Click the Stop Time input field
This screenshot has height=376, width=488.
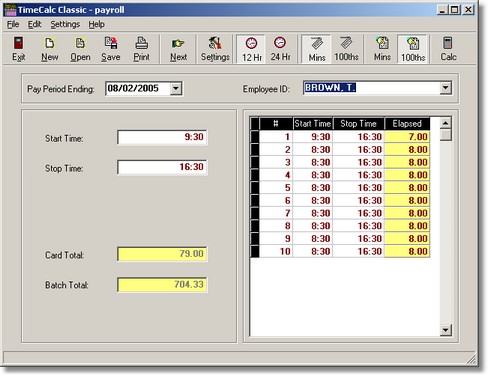click(x=162, y=167)
